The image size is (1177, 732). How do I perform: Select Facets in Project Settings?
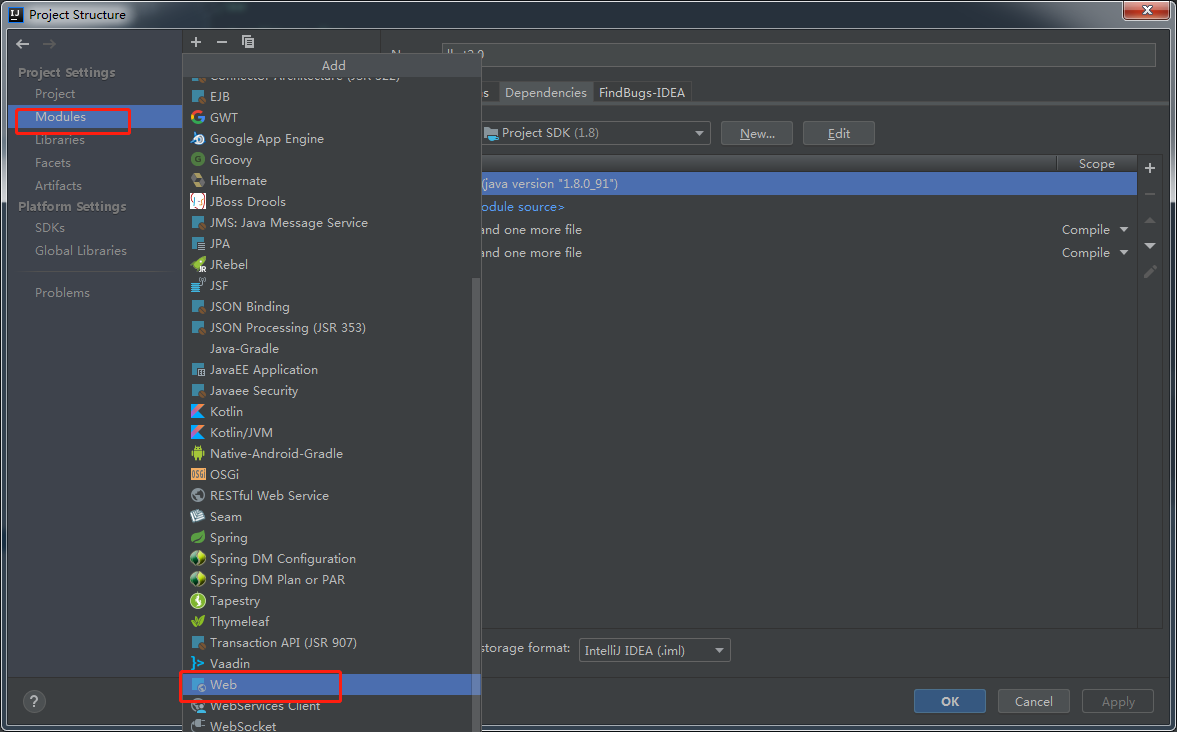[x=53, y=162]
